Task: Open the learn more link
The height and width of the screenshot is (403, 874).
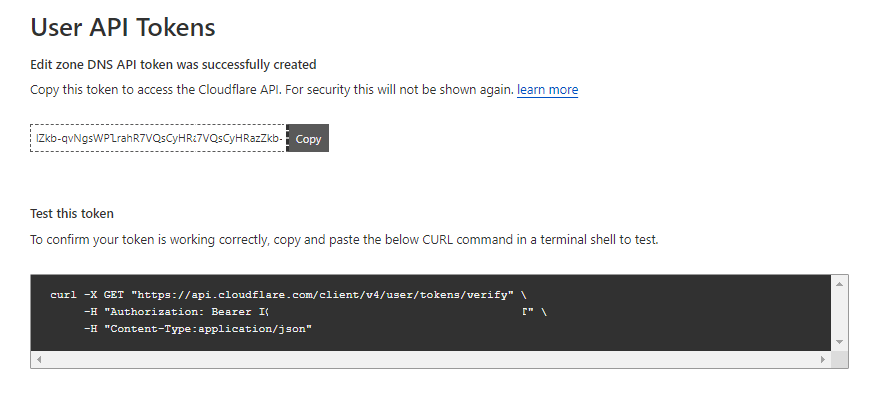Action: [x=547, y=90]
